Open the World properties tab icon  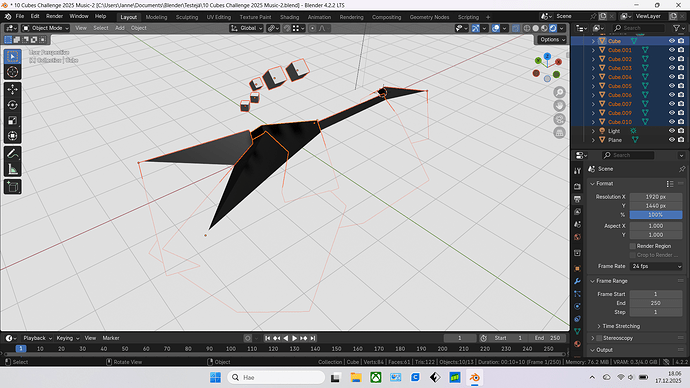coord(577,237)
